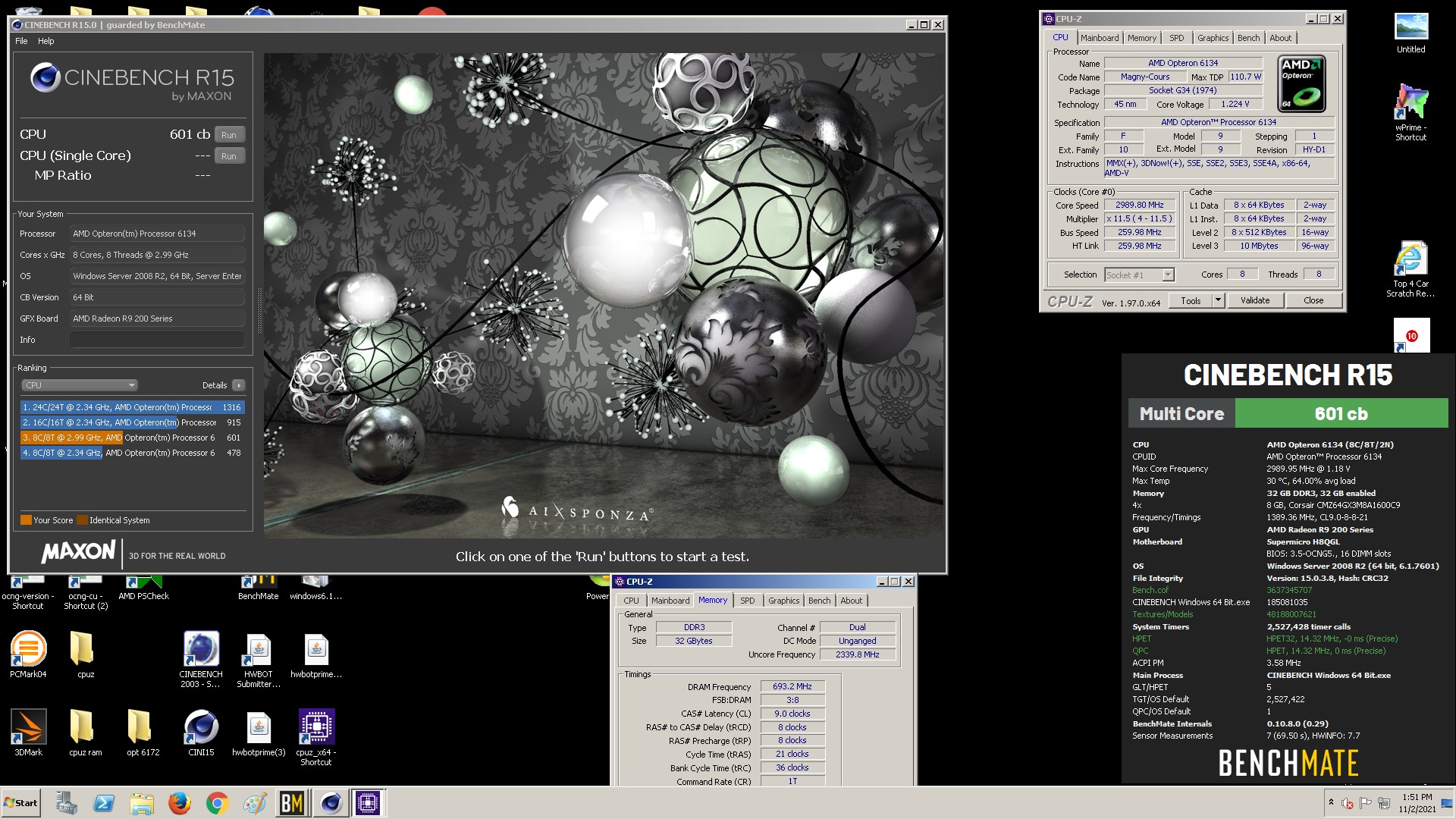
Task: Switch to Mainboard tab in top CPU-Z
Action: [1100, 38]
